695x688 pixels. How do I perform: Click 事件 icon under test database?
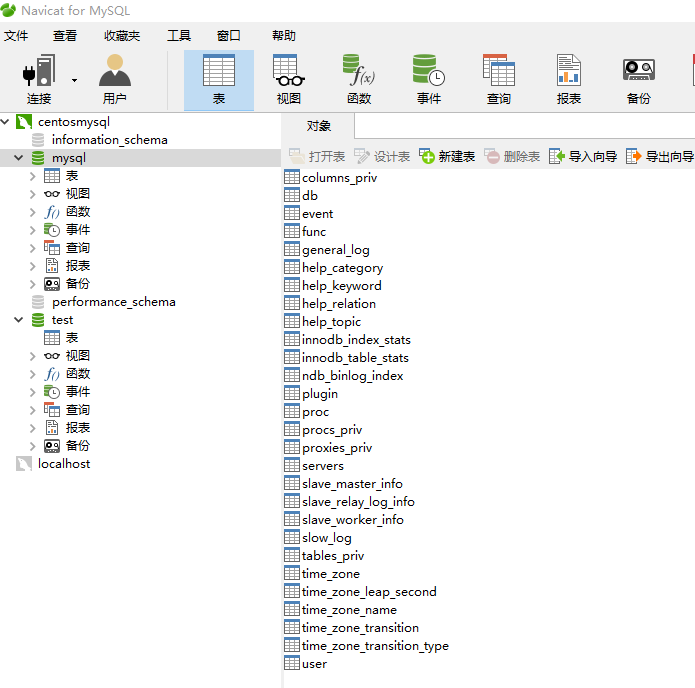52,391
